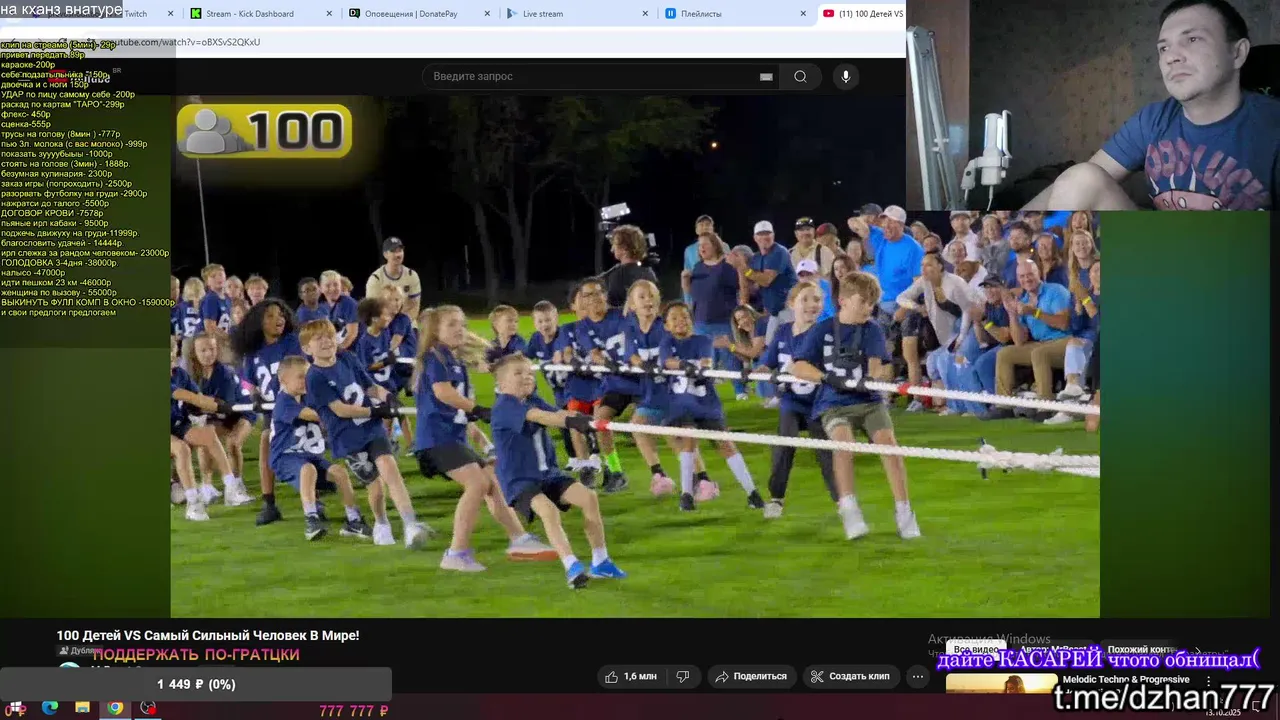Start voice search with the microphone icon
The height and width of the screenshot is (720, 1280).
(x=846, y=77)
